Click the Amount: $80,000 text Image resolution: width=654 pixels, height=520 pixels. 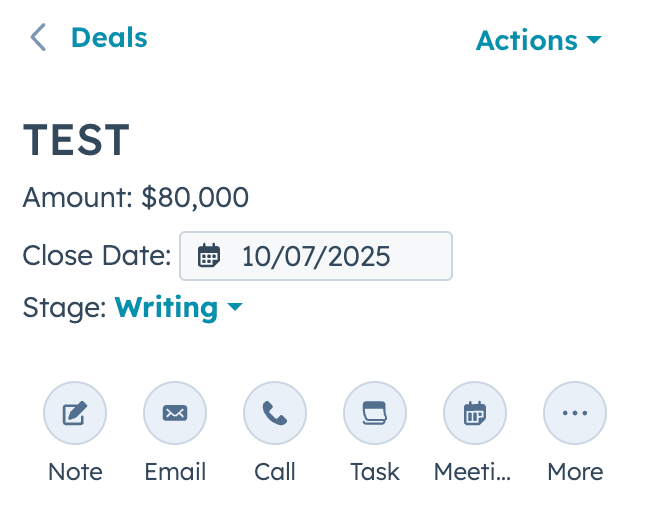tap(135, 198)
